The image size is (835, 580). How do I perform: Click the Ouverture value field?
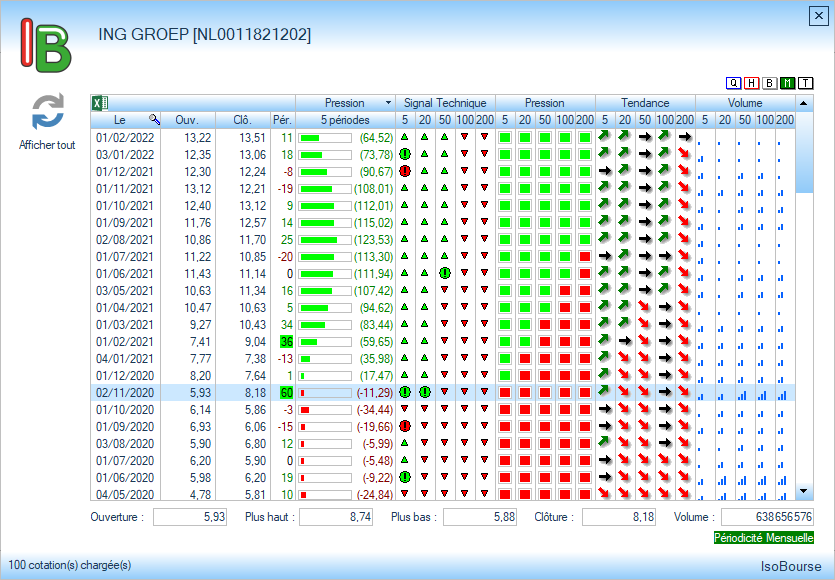pos(190,517)
